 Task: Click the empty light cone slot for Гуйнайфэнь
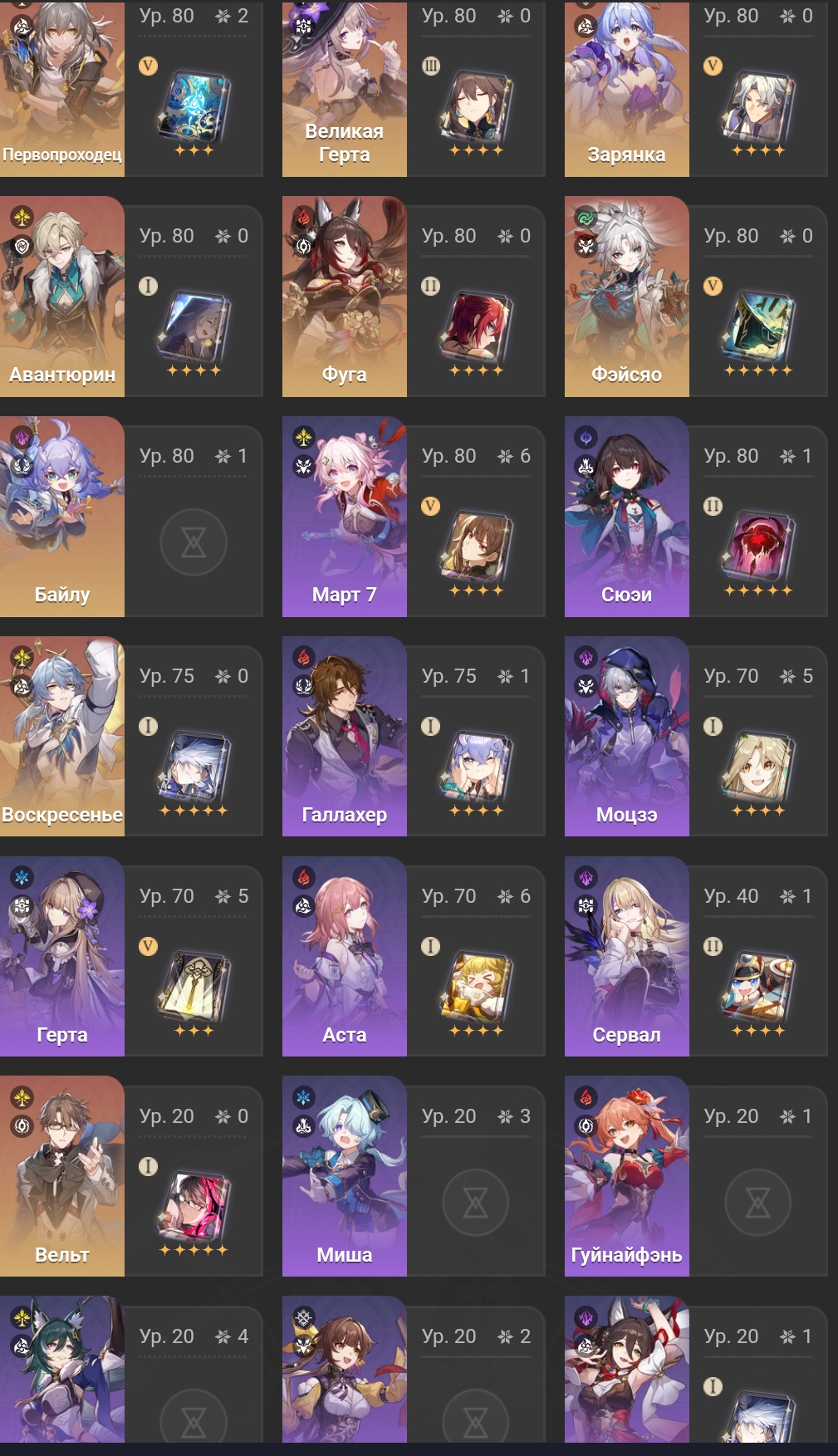[758, 1203]
